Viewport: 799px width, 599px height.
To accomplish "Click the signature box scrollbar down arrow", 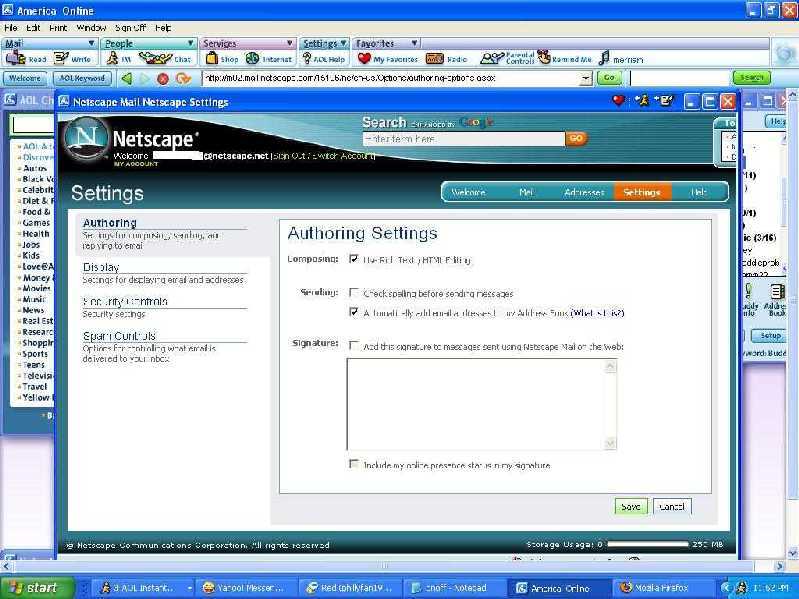I will pos(610,443).
